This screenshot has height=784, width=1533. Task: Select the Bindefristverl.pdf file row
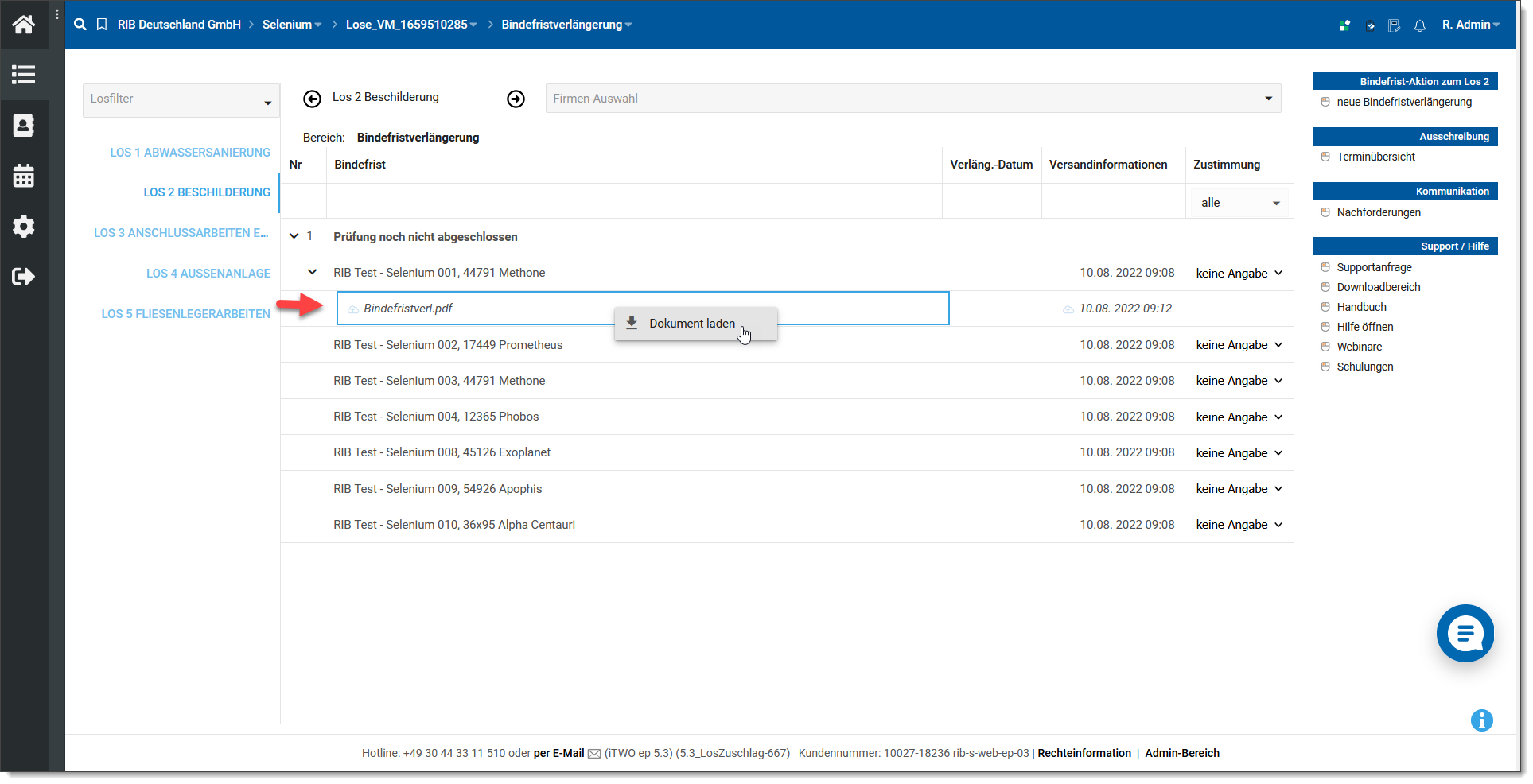pos(643,309)
